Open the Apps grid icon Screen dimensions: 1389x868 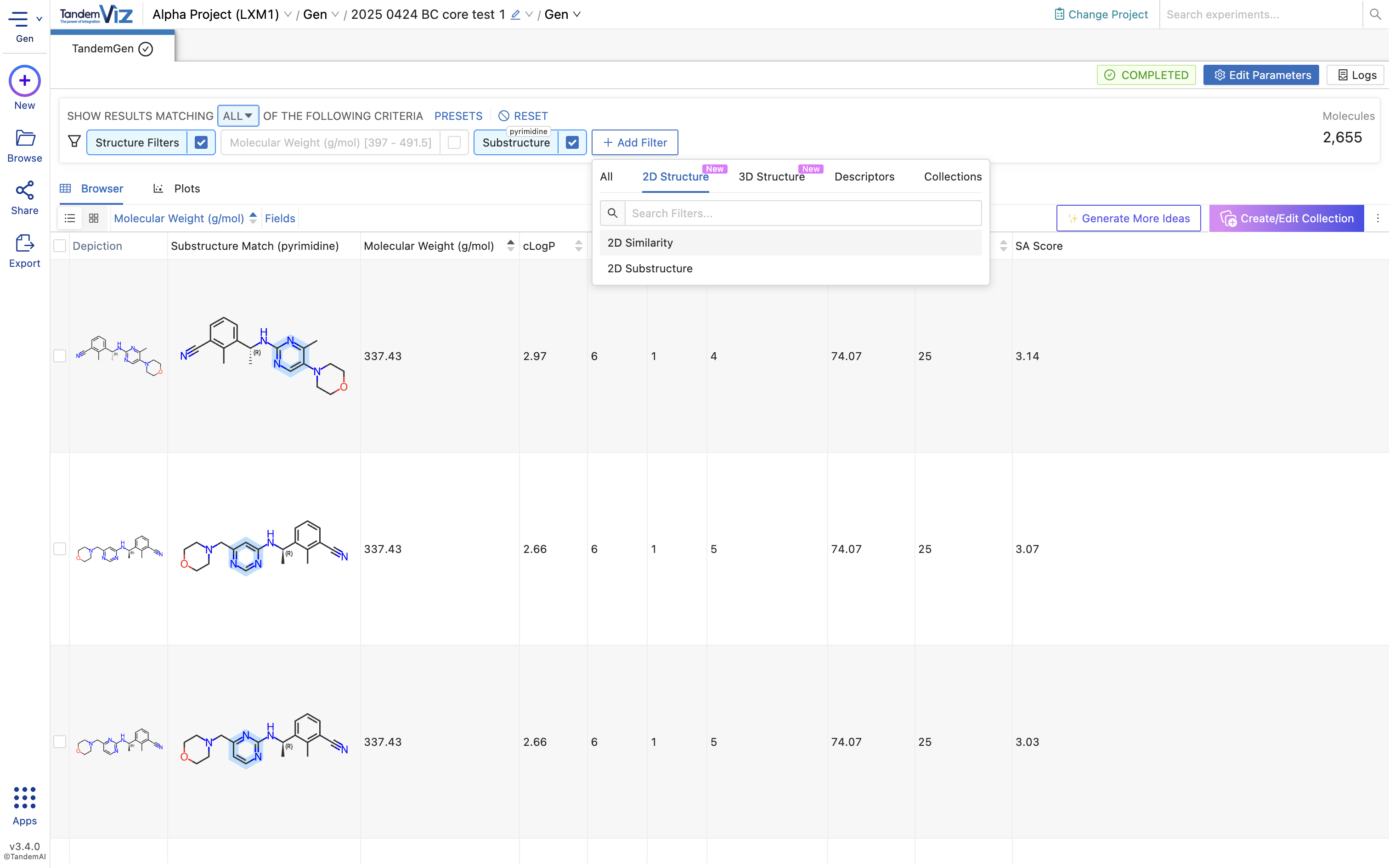[x=25, y=798]
